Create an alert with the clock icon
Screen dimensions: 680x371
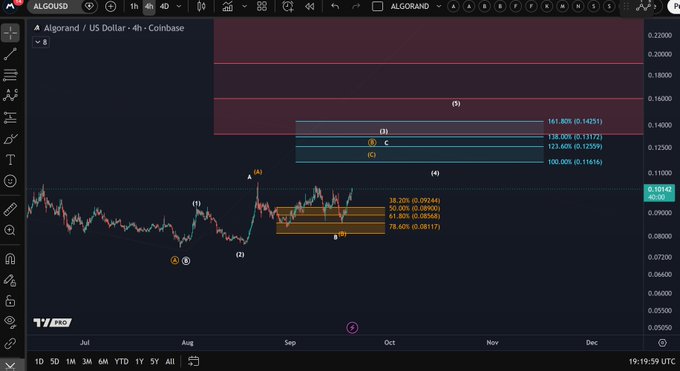pyautogui.click(x=288, y=7)
